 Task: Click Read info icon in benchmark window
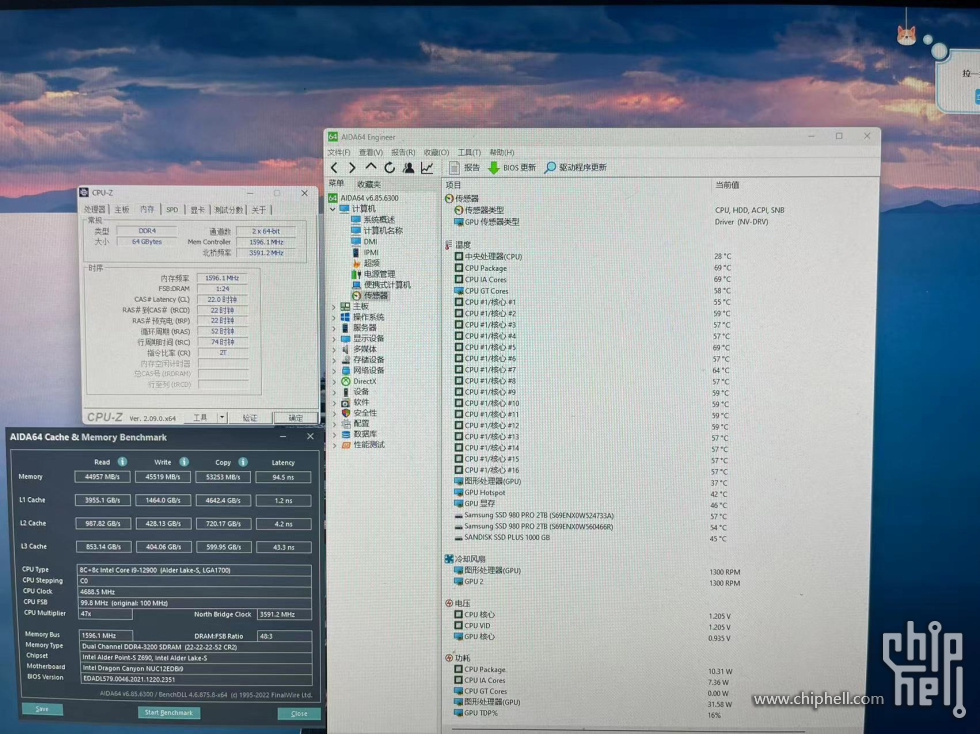[x=122, y=461]
